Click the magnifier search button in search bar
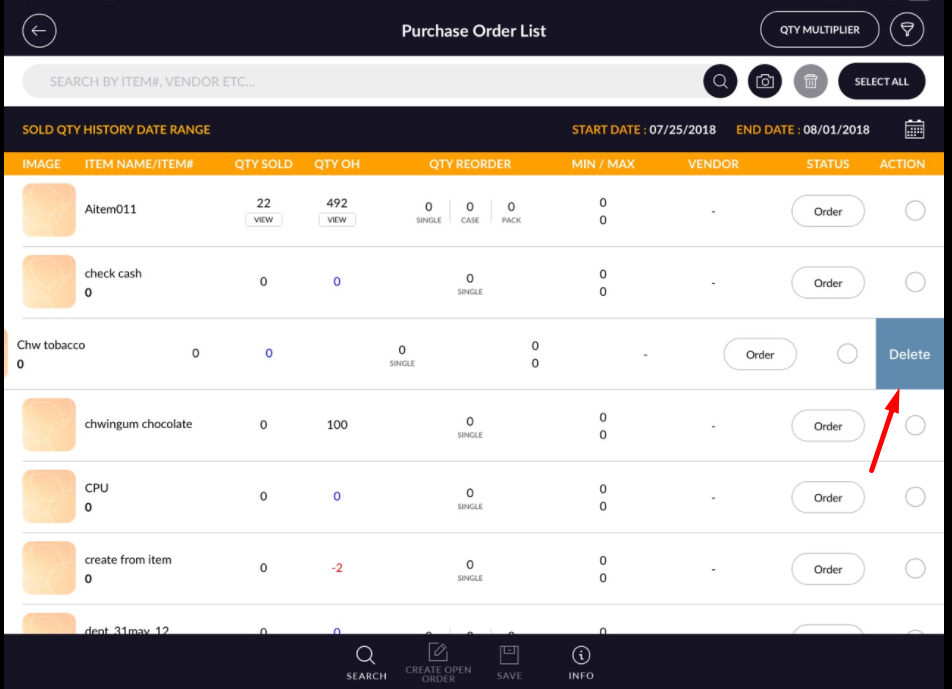952x689 pixels. [x=720, y=82]
